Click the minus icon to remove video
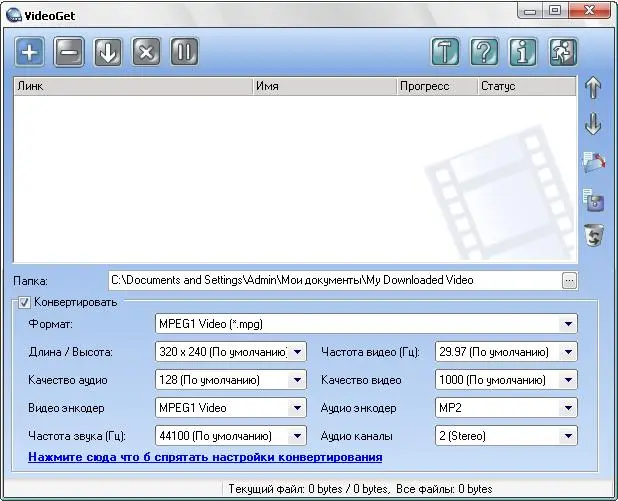Image resolution: width=618 pixels, height=501 pixels. (69, 52)
